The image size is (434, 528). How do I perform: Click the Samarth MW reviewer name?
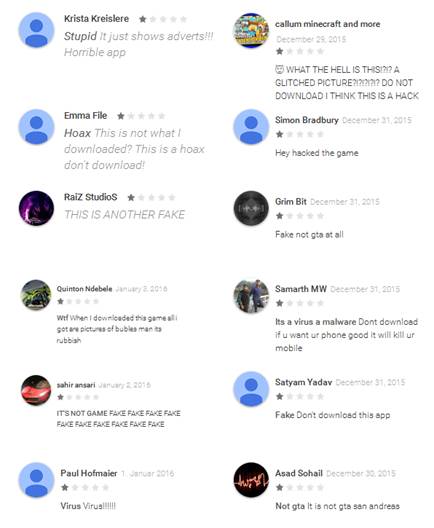tap(301, 289)
